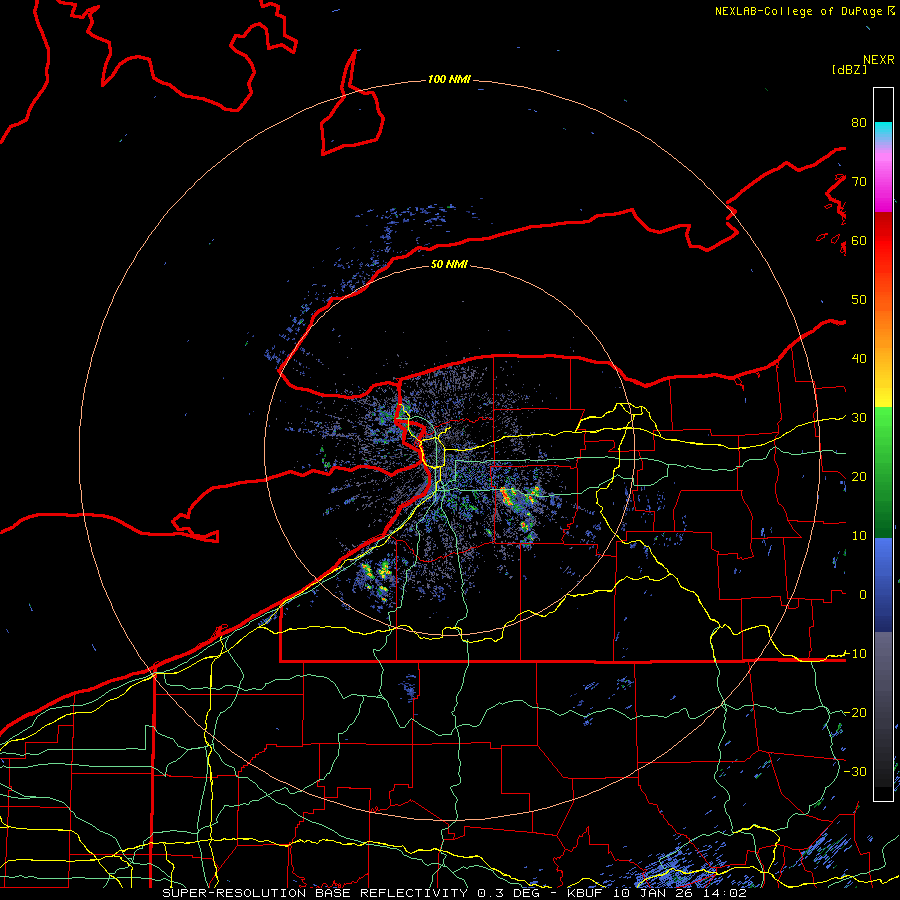
Task: Click the [dBZ] units label
Action: click(x=849, y=69)
